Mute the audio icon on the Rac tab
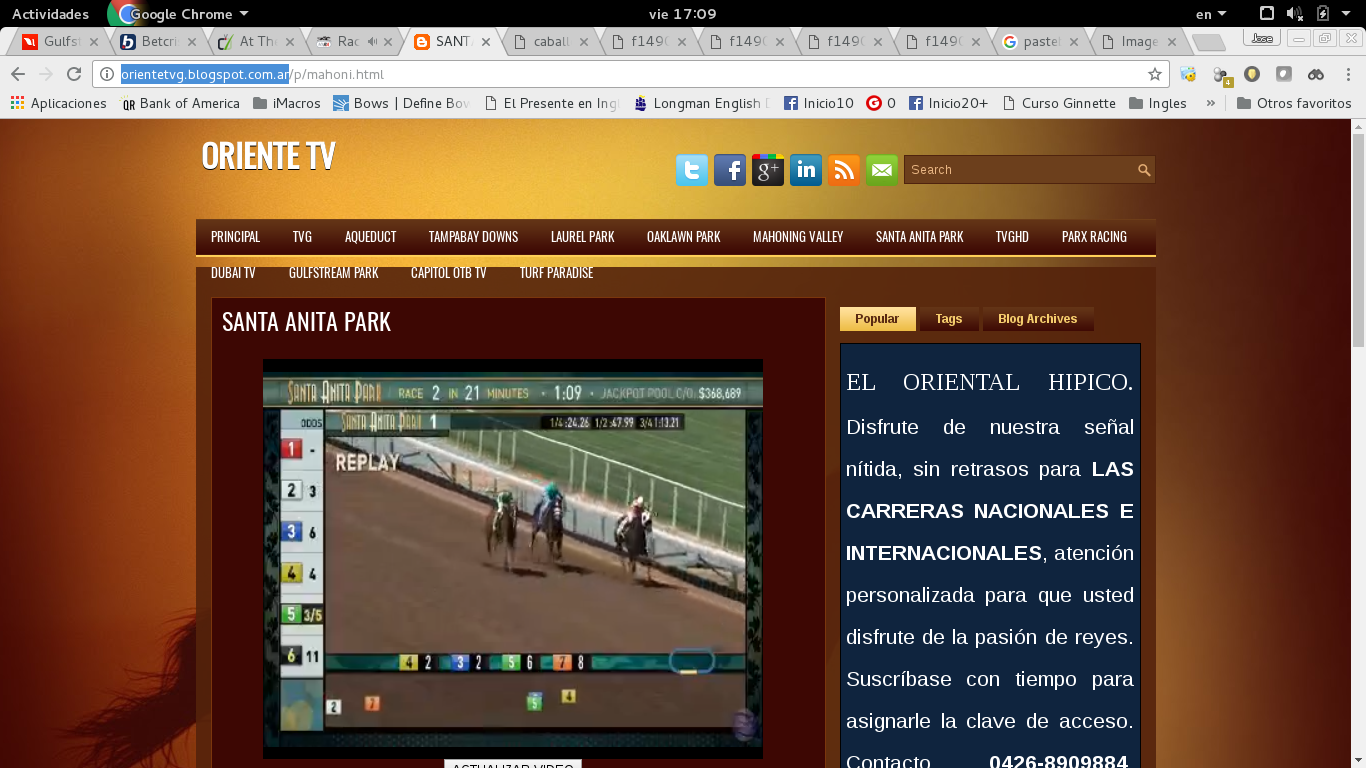Screen dimensions: 1366x768 click(x=372, y=42)
